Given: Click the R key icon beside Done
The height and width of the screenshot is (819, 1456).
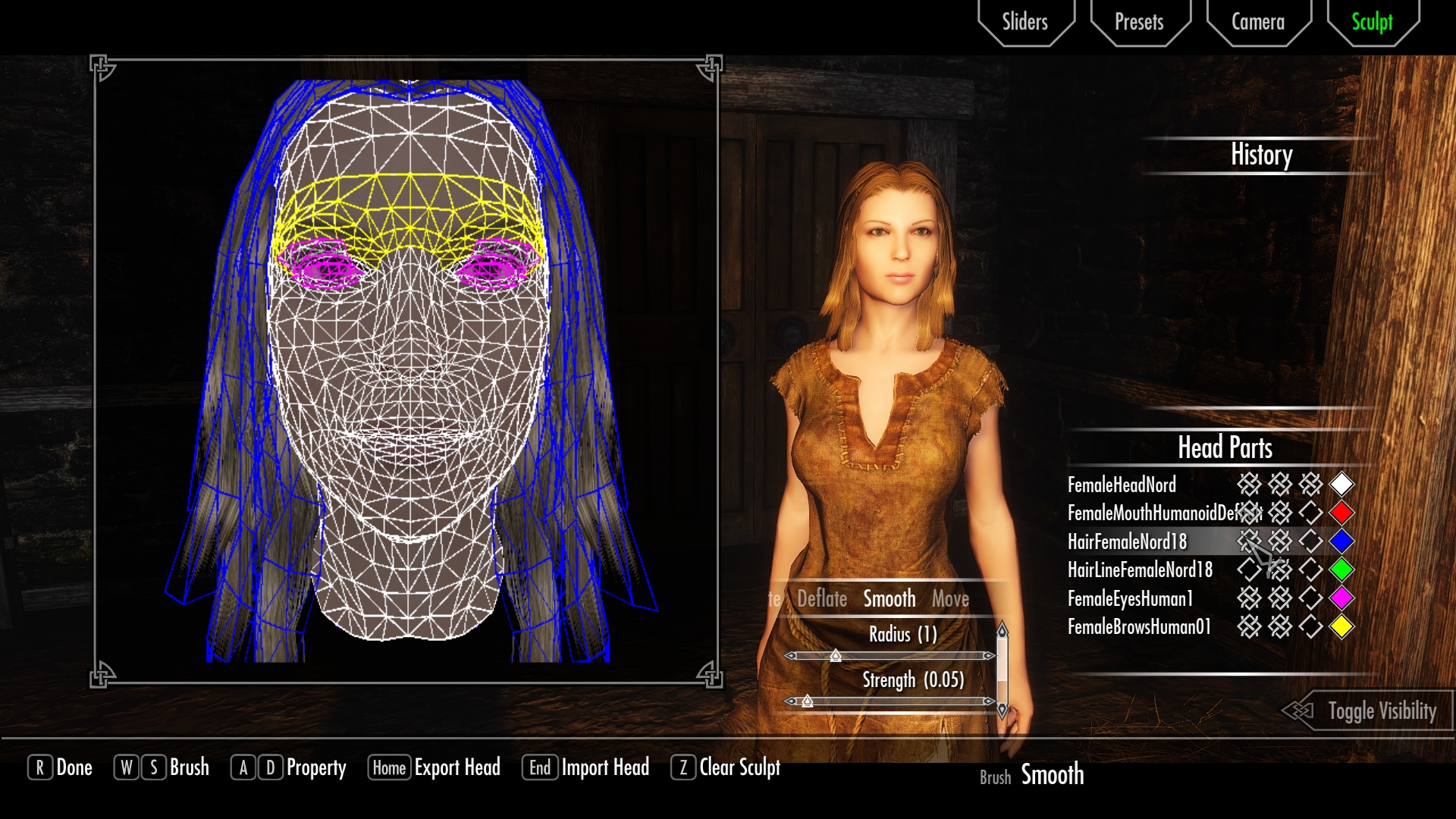Looking at the screenshot, I should coord(39,767).
